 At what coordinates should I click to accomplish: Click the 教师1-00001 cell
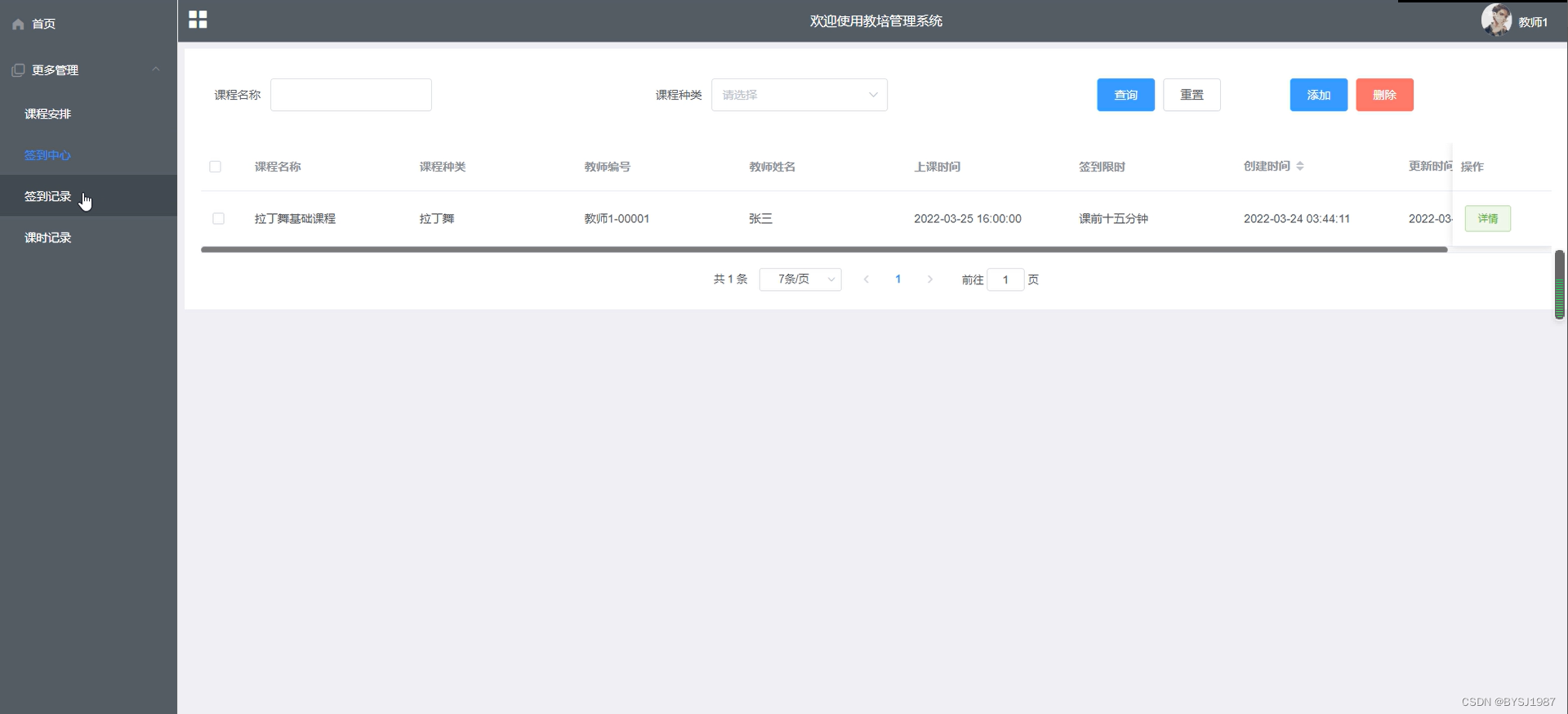(x=617, y=219)
